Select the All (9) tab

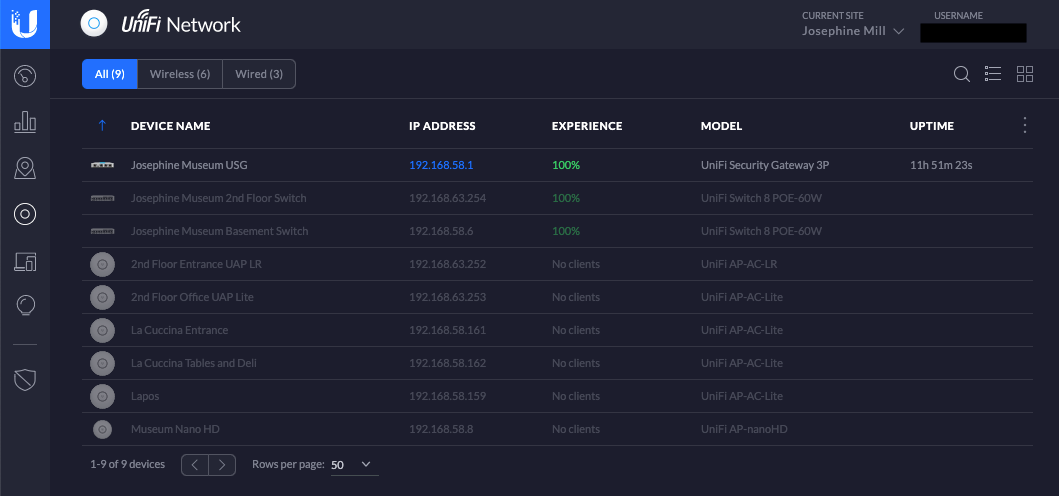point(109,74)
